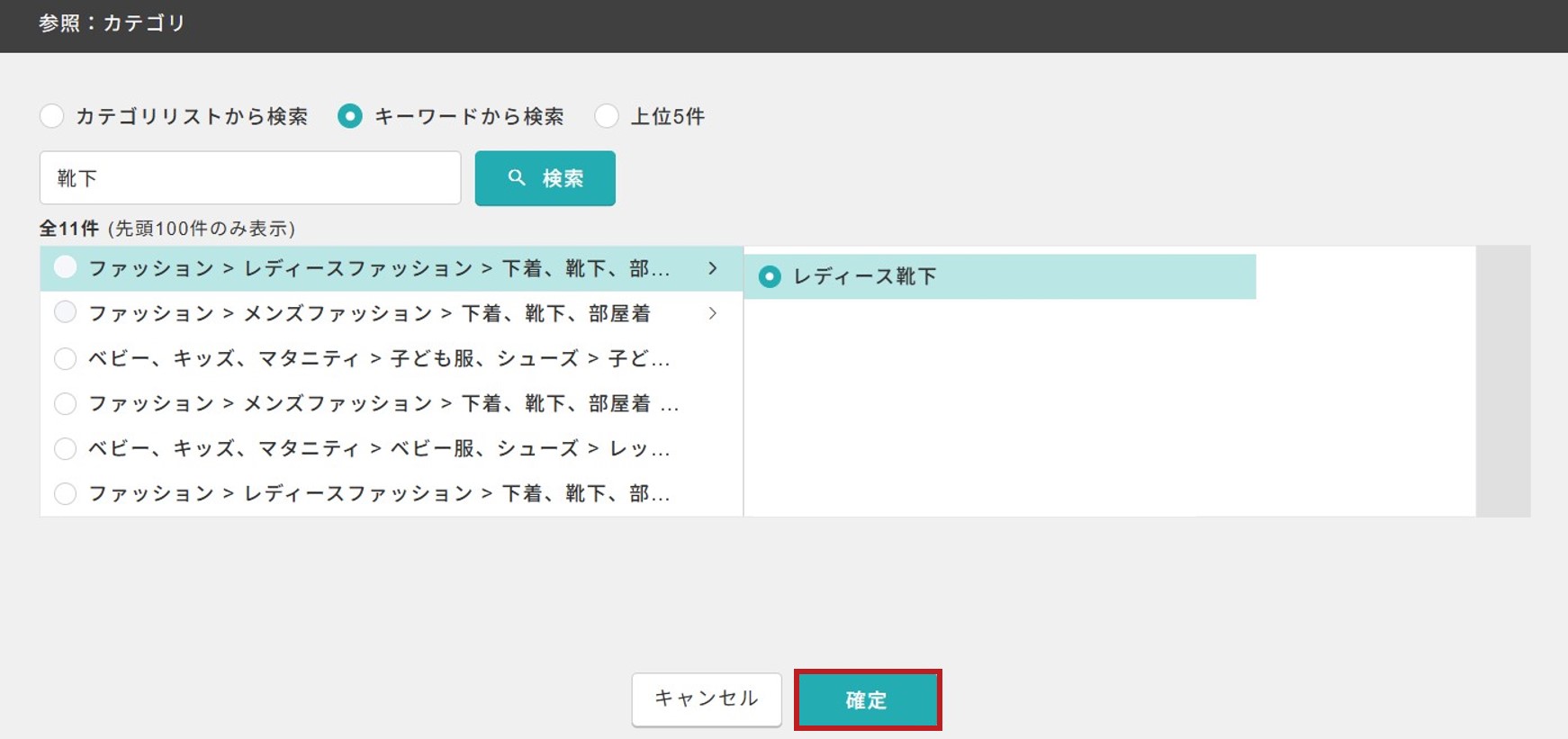1568x739 pixels.
Task: Click text 全11件 result count
Action: tap(69, 229)
